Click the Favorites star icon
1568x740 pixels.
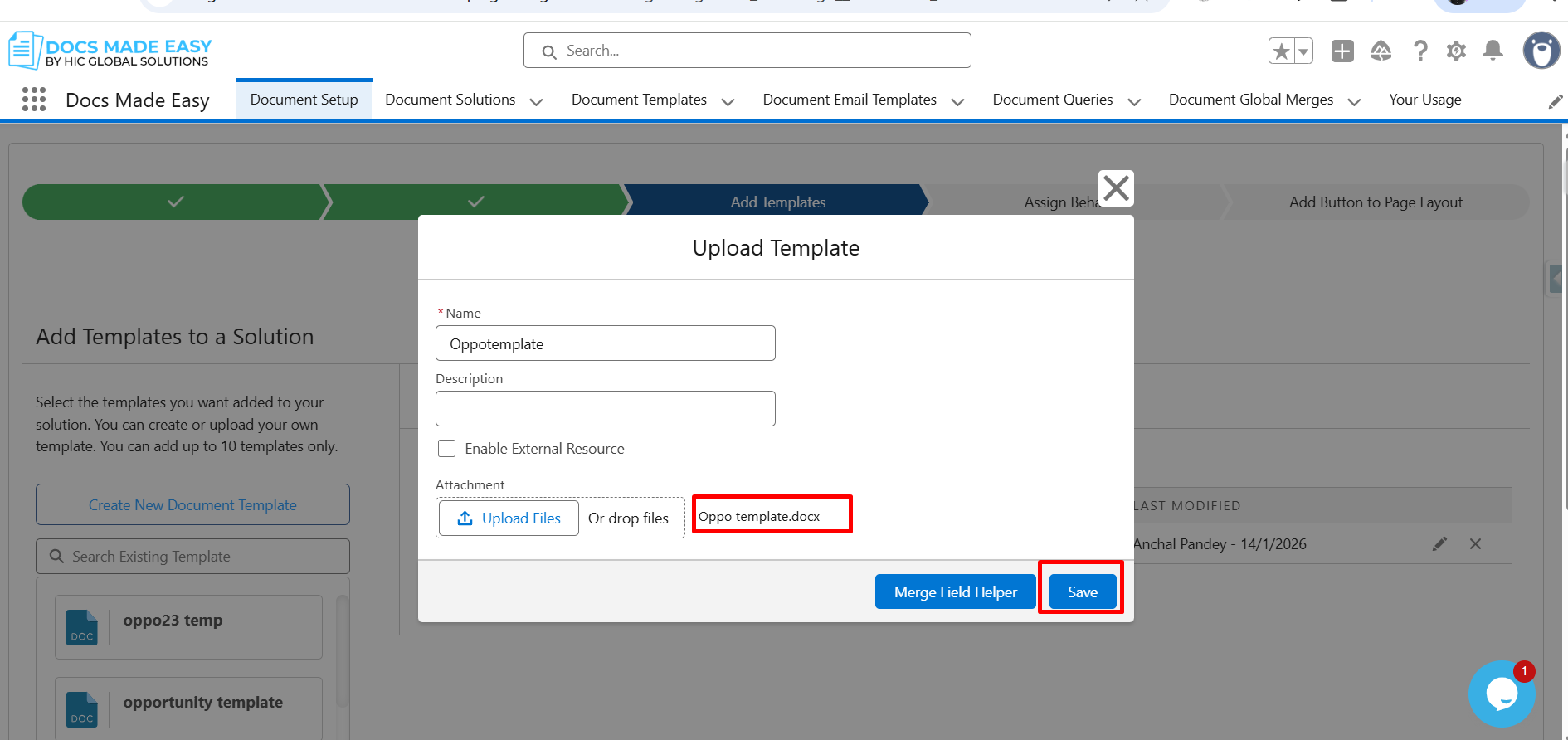[1281, 51]
